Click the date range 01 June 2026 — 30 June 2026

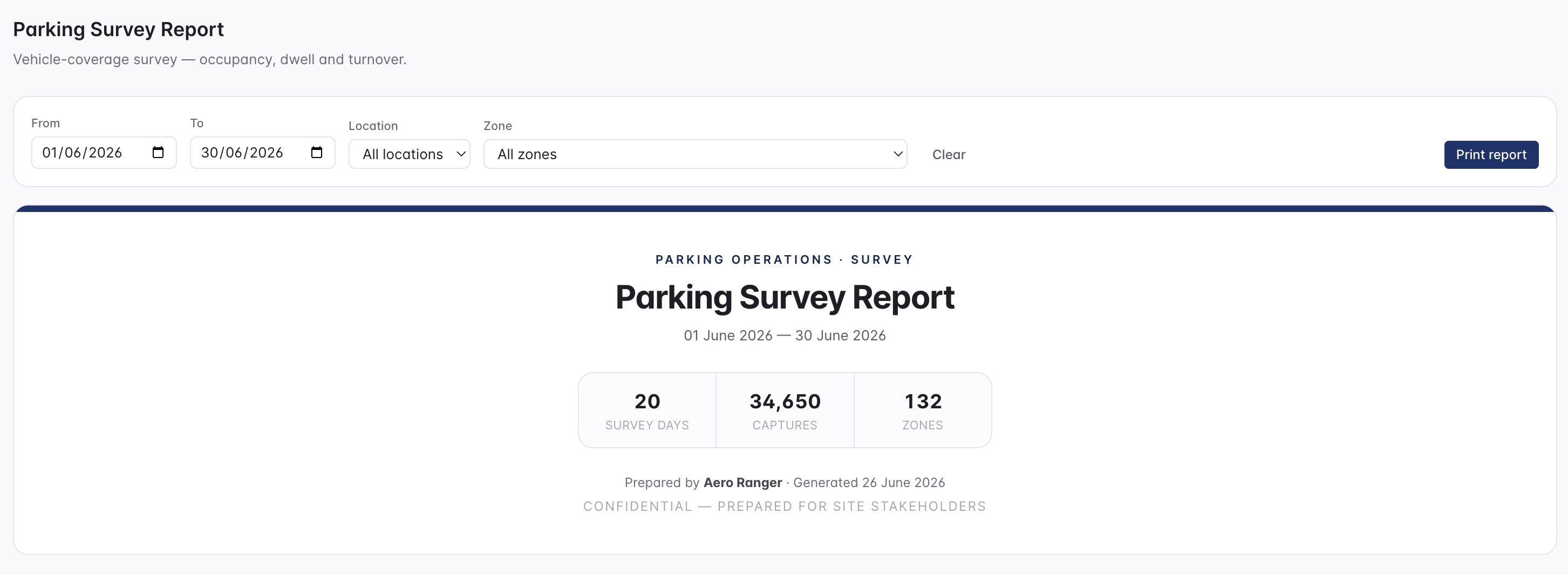785,336
